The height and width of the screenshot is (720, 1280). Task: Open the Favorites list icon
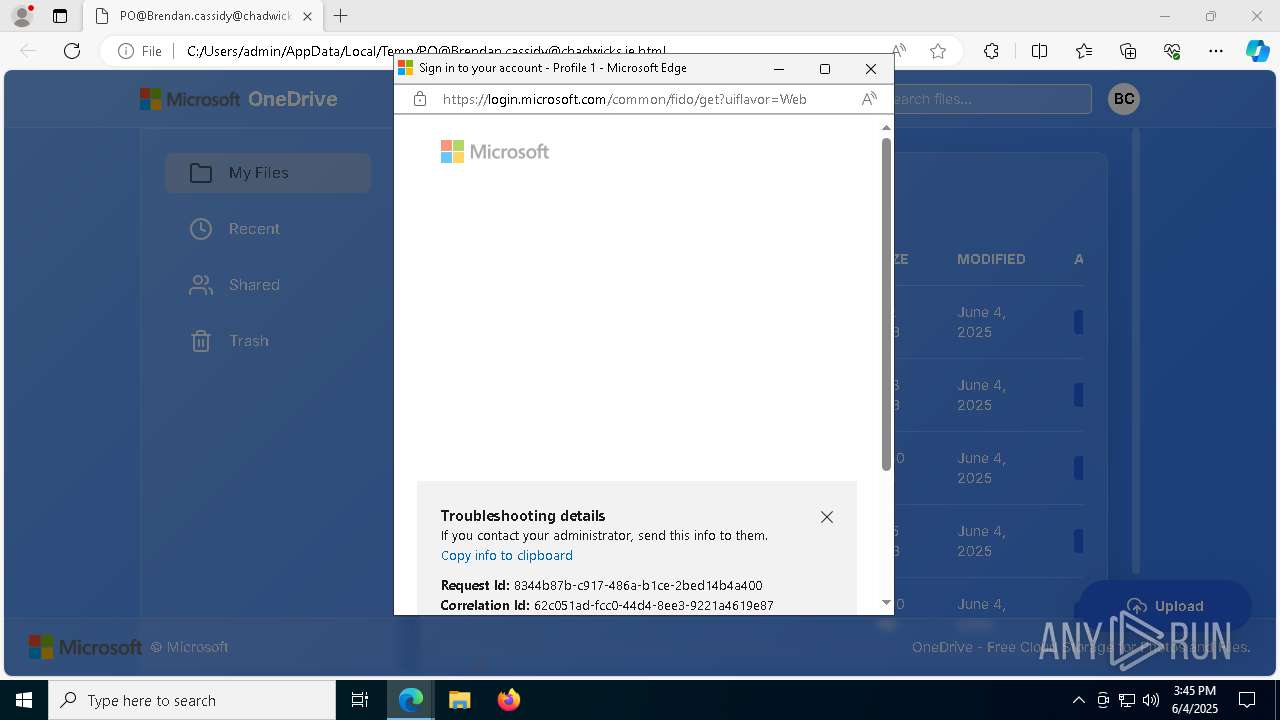[x=1084, y=51]
